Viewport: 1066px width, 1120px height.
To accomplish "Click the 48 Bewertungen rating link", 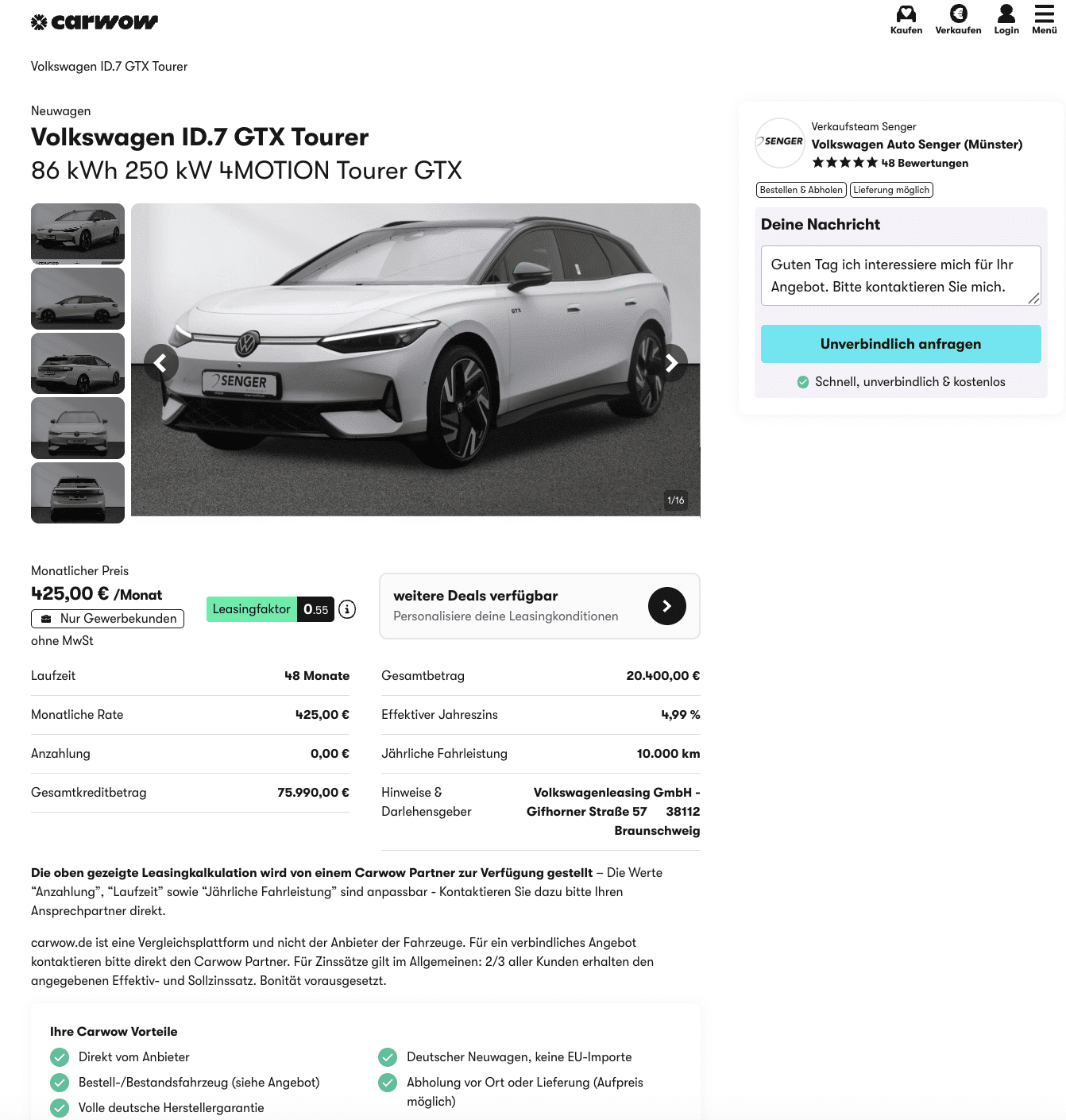I will 925,163.
